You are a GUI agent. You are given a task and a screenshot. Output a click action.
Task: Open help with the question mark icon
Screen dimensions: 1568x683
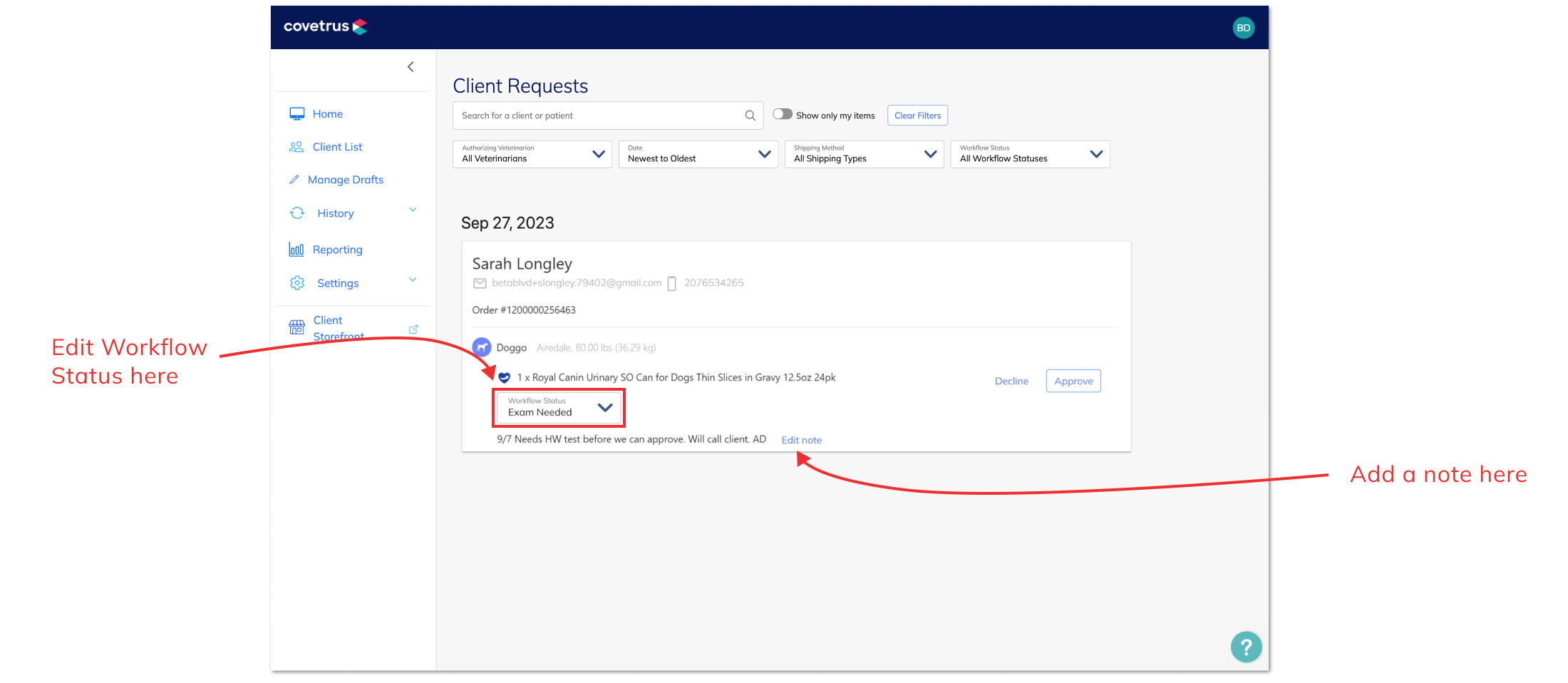point(1246,646)
